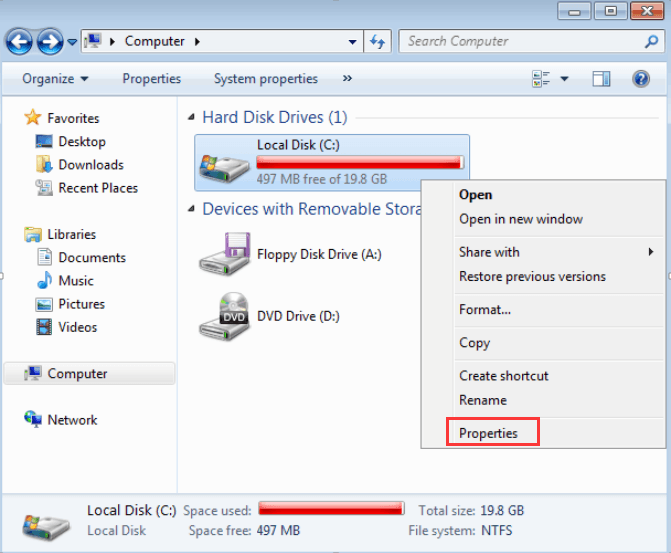
Task: Select Libraries in navigation pane
Action: 71,235
